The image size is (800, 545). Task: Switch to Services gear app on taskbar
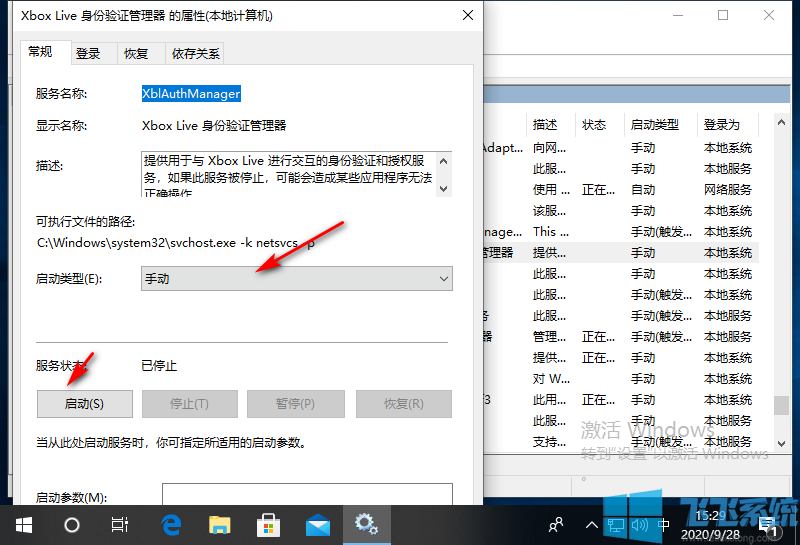pyautogui.click(x=366, y=524)
